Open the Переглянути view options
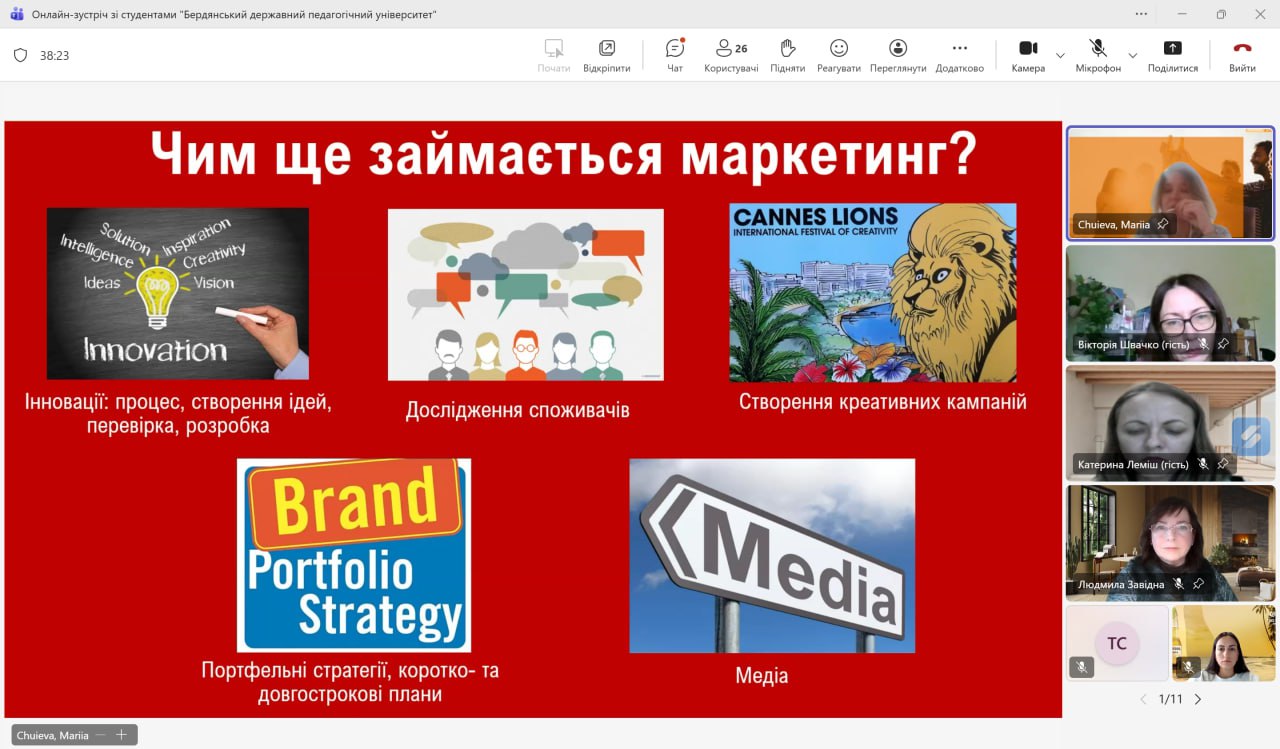This screenshot has width=1280, height=749. pos(898,55)
